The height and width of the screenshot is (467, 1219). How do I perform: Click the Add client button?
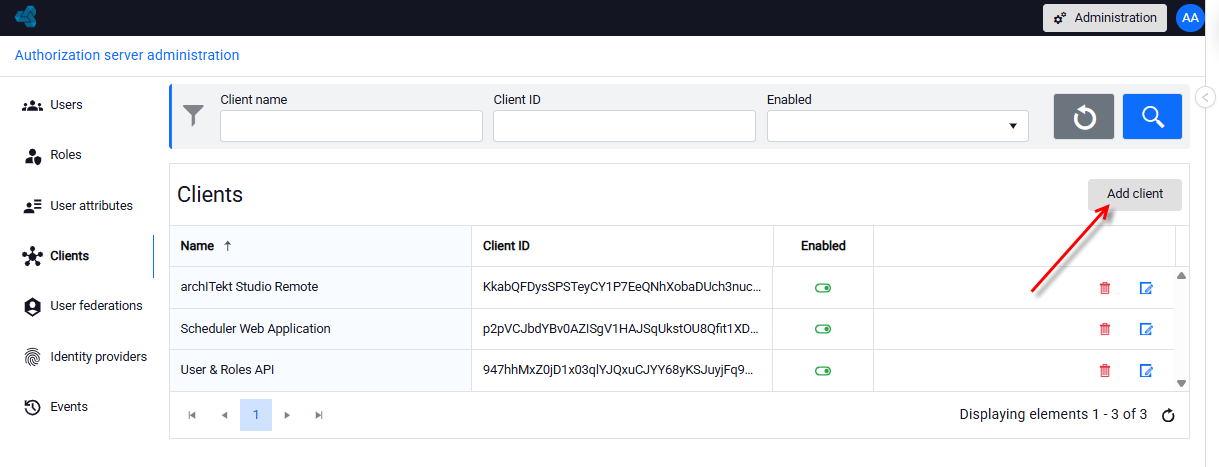coord(1135,194)
